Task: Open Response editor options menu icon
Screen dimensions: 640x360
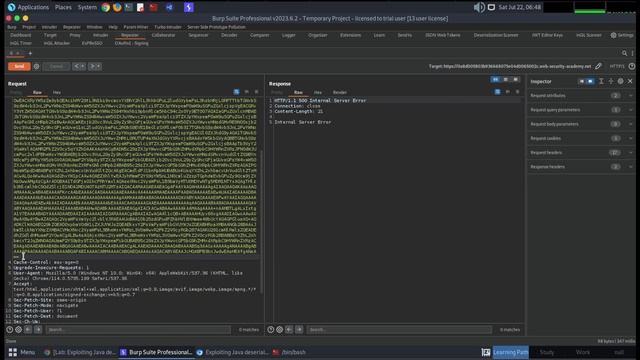Action: (x=518, y=92)
